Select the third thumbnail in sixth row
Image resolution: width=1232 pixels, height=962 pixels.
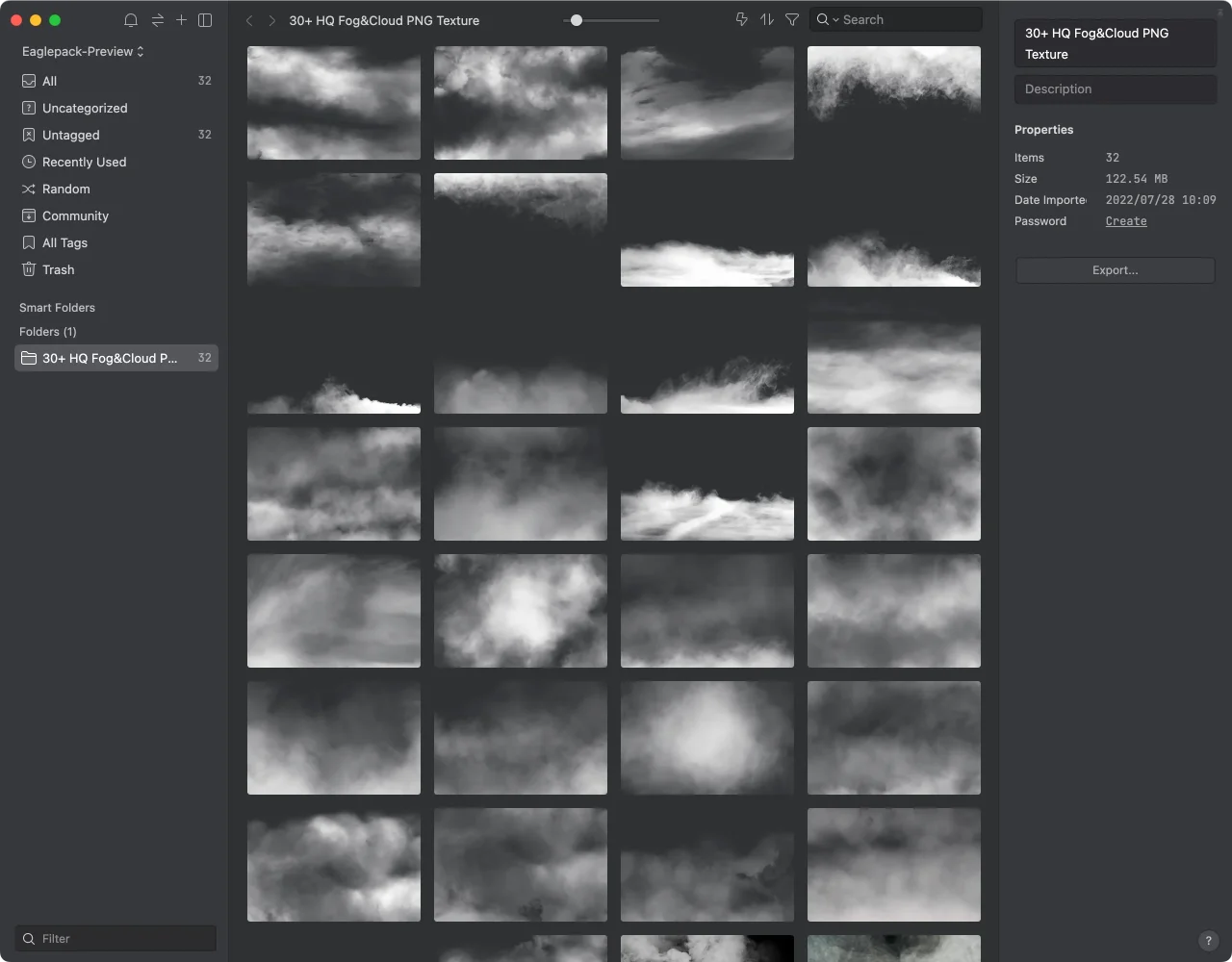click(707, 738)
